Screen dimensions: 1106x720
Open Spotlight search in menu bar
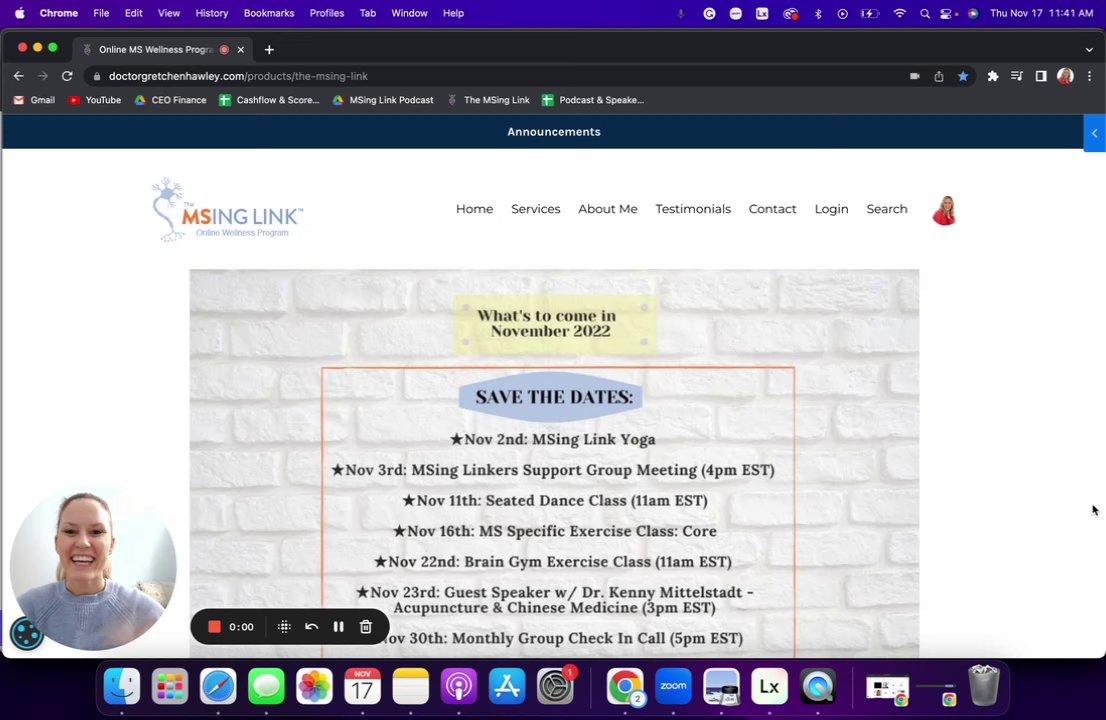924,13
